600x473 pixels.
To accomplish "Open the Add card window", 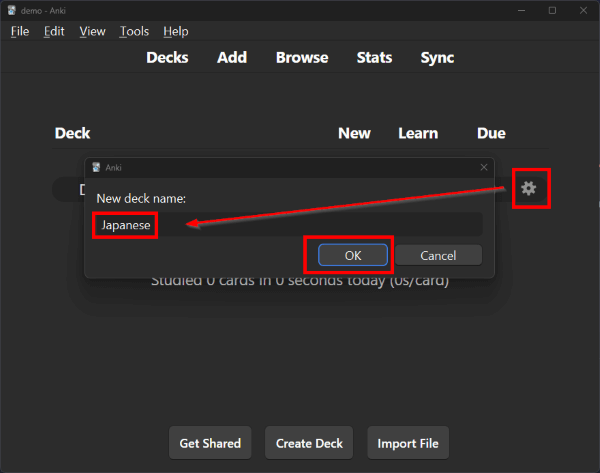I will (232, 57).
